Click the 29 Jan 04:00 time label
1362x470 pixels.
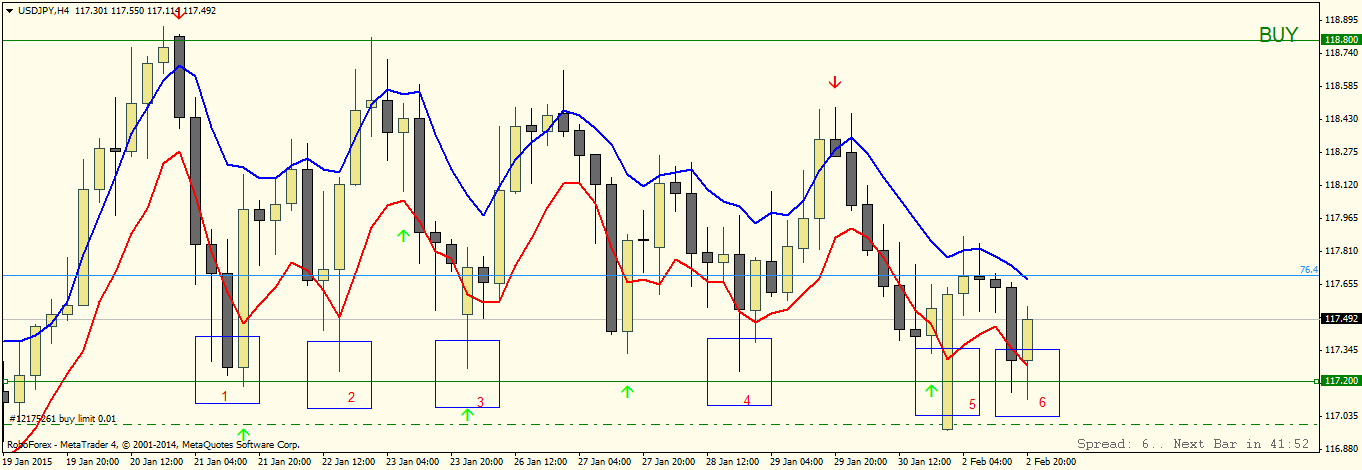[798, 462]
